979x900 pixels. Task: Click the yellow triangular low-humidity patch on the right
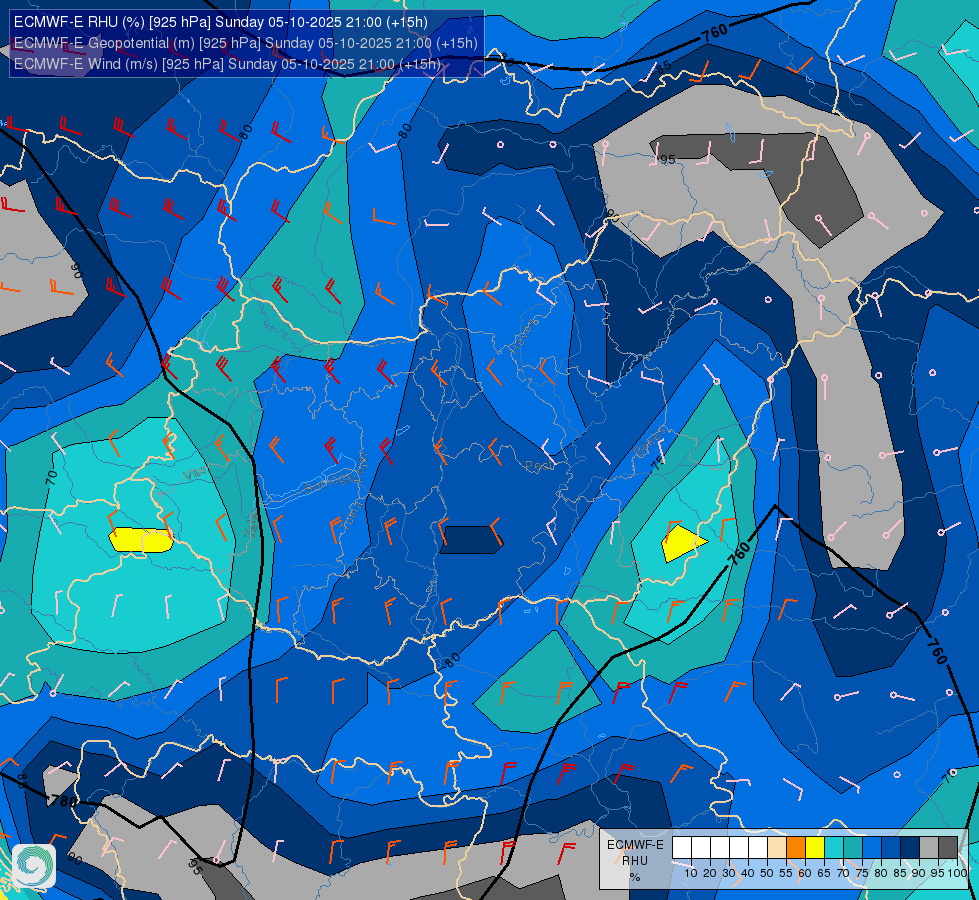[x=683, y=543]
